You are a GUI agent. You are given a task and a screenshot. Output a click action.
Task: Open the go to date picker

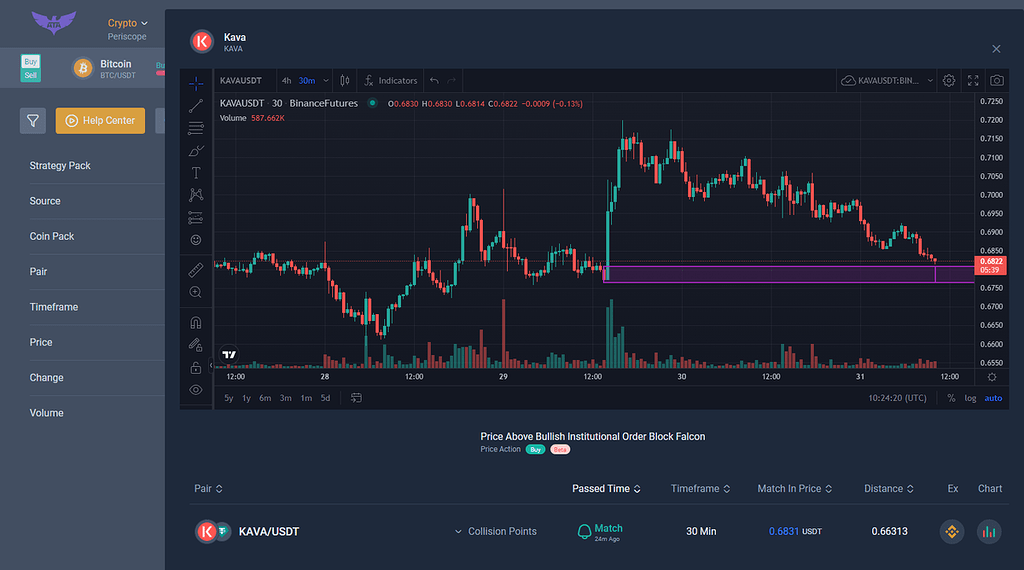point(356,398)
